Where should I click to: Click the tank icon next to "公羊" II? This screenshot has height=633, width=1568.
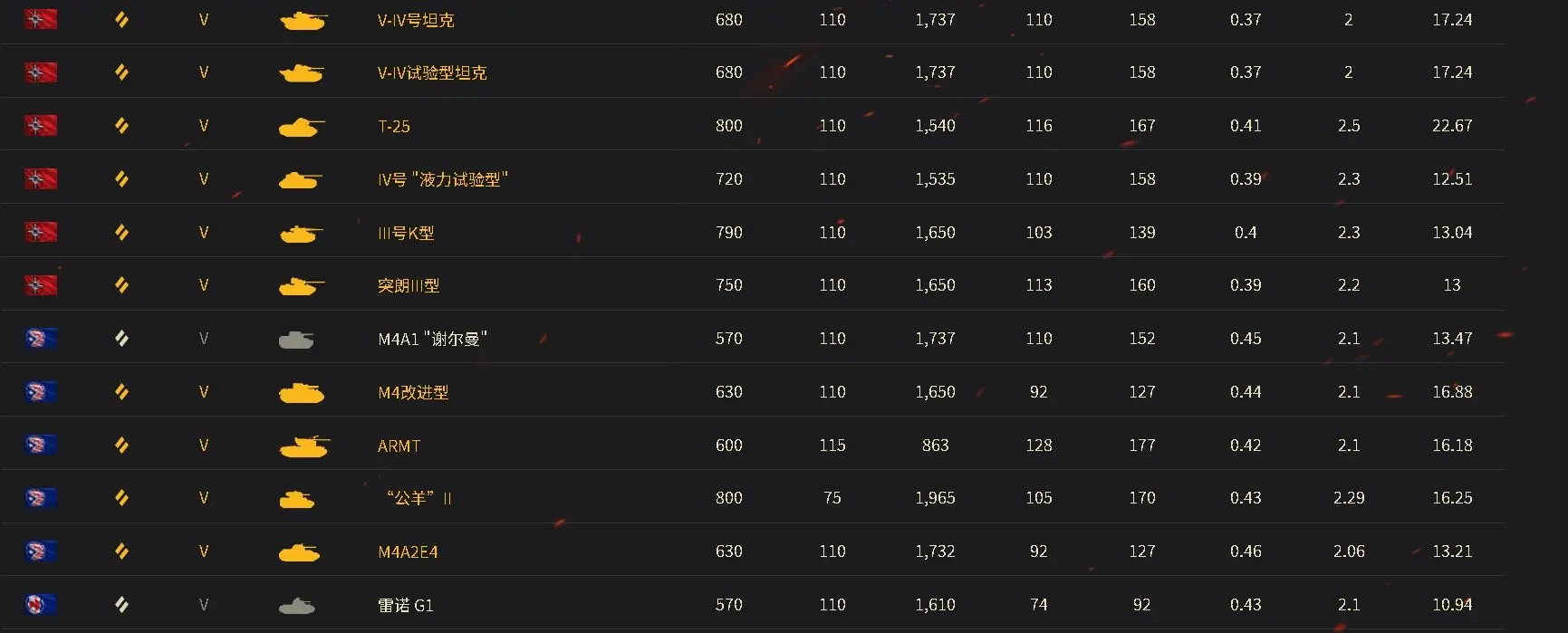296,499
